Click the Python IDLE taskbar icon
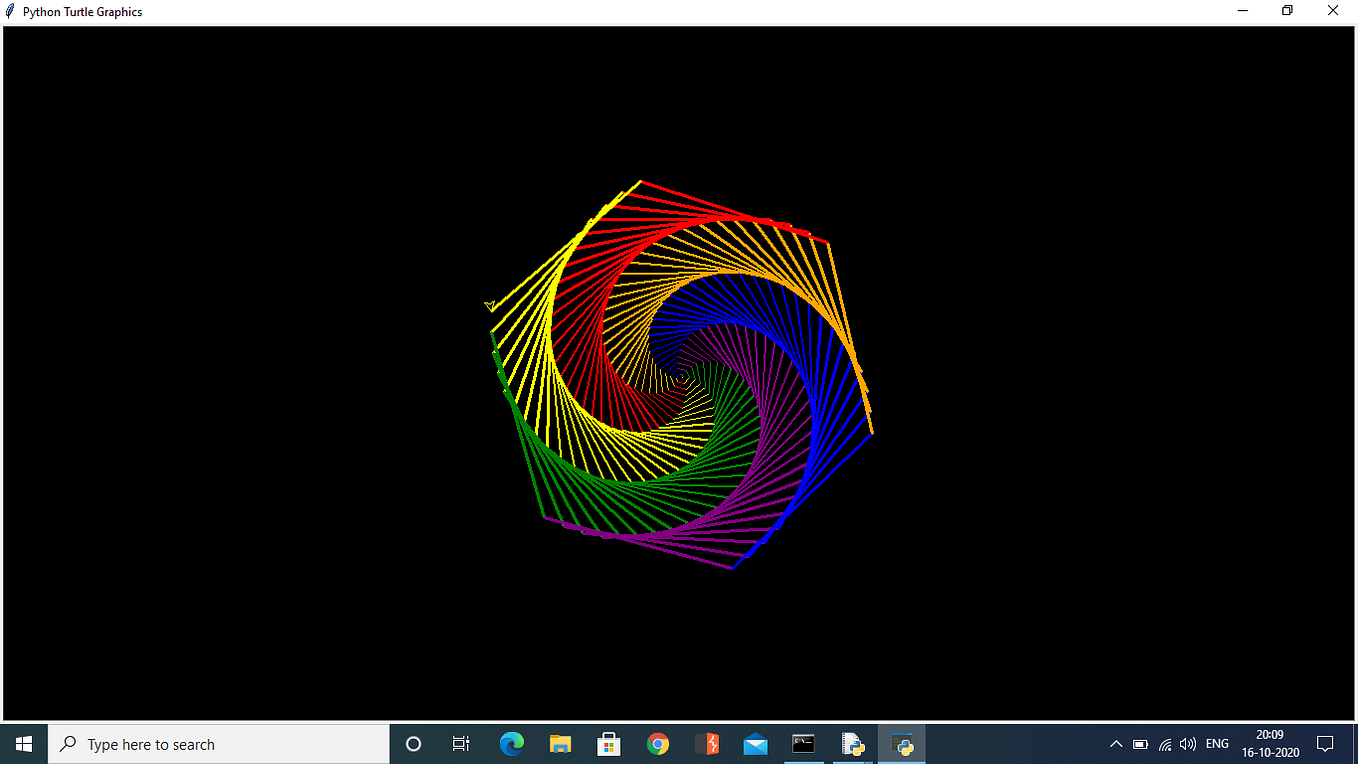 coord(852,744)
